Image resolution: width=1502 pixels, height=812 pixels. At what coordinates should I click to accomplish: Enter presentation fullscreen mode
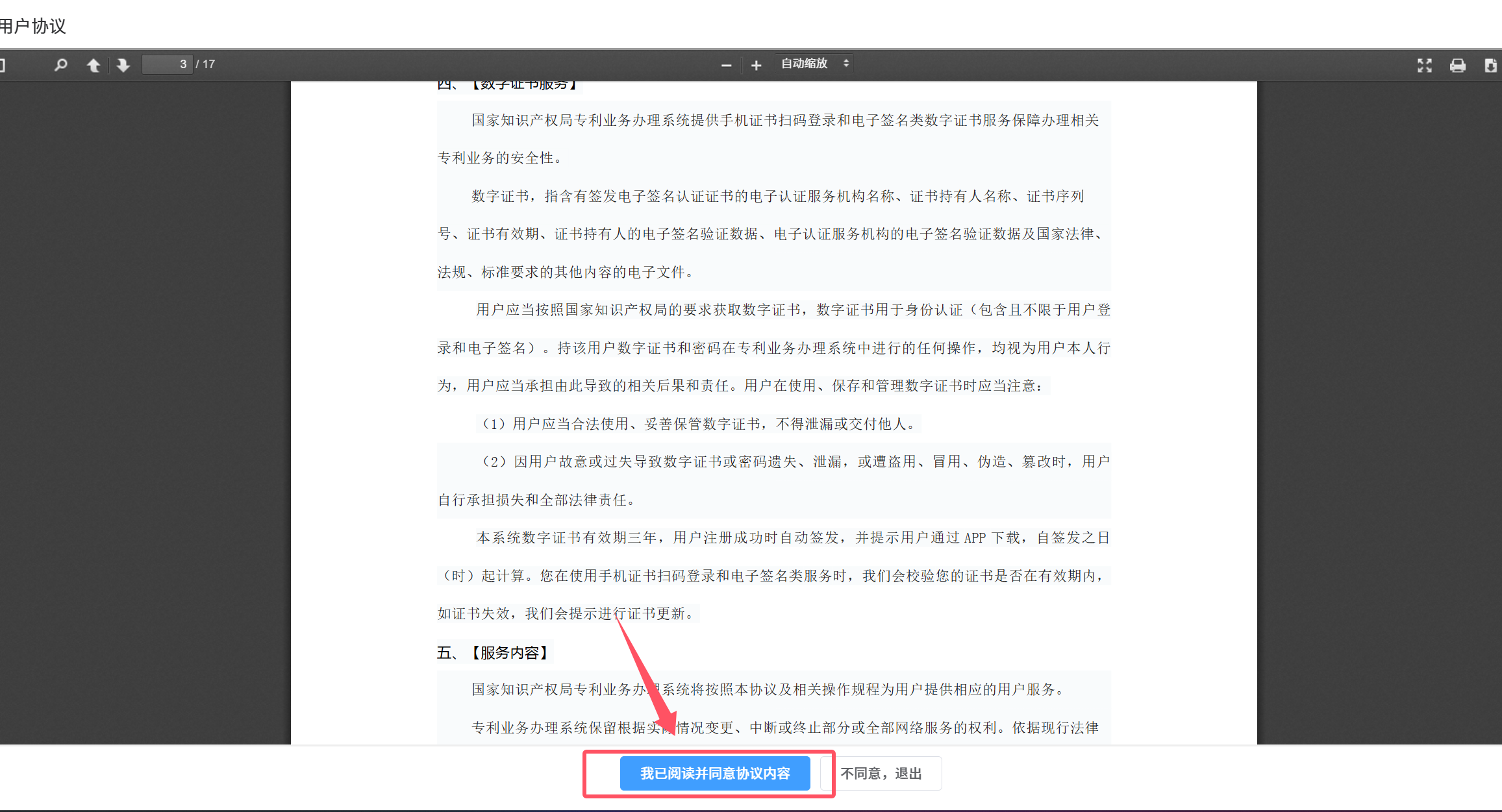(1424, 65)
